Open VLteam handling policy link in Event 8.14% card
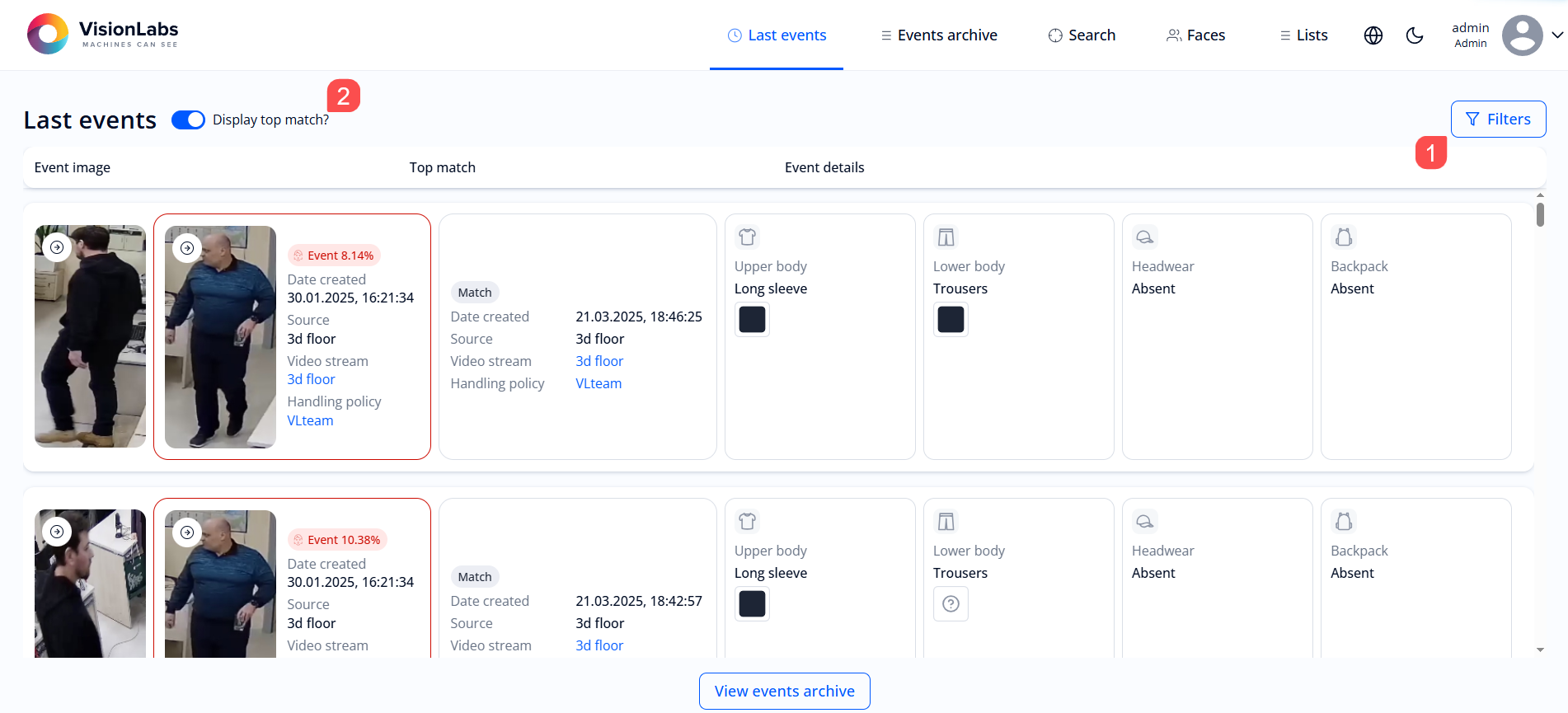This screenshot has height=713, width=1568. [x=310, y=420]
